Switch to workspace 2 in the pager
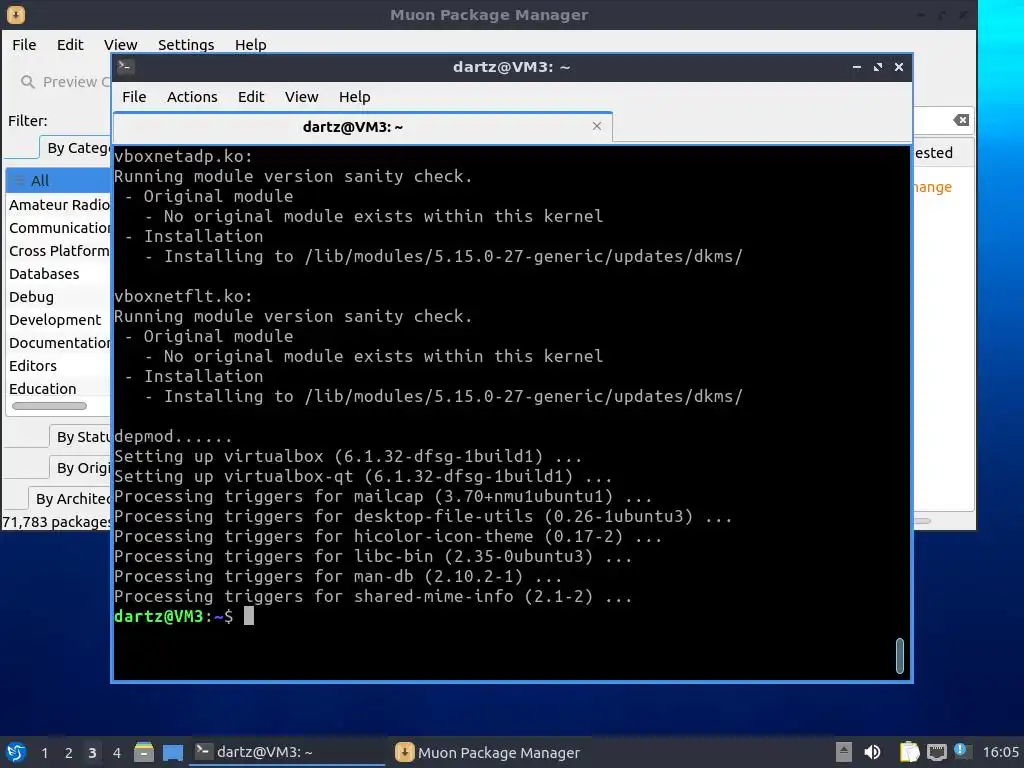 pyautogui.click(x=69, y=753)
